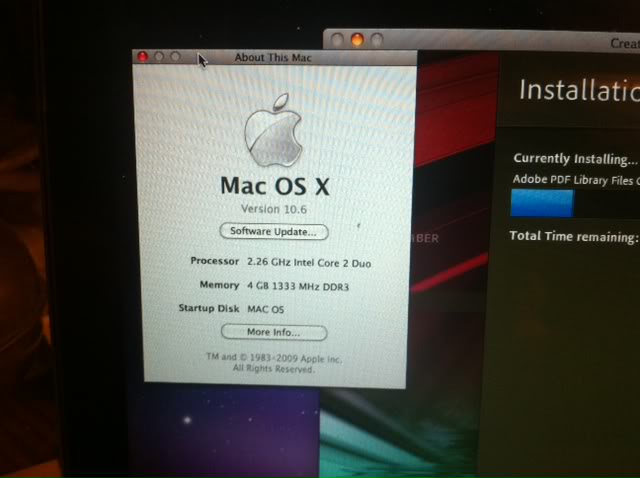Viewport: 640px width, 478px height.
Task: Click the Startup Disk label
Action: tap(209, 308)
